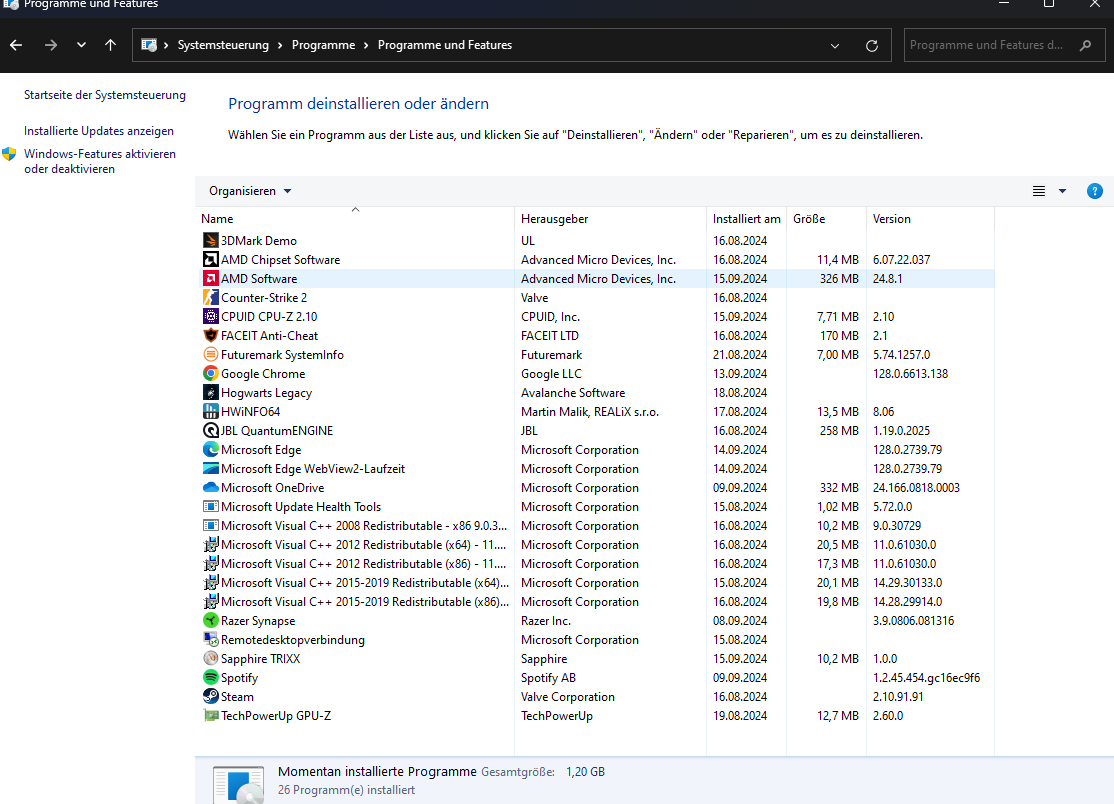1114x804 pixels.
Task: Click version 24.166.0818.0003 cell
Action: [916, 488]
